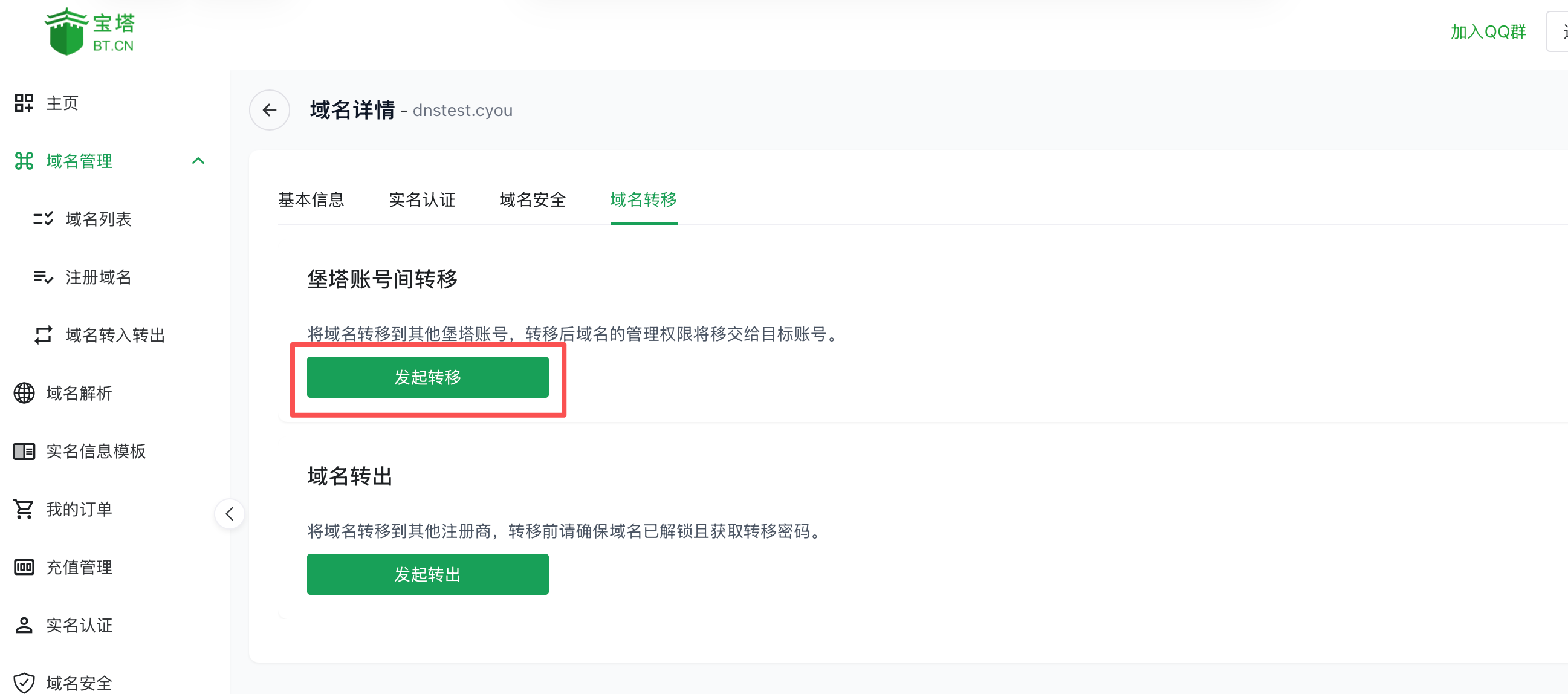Collapse the sidebar with the left arrow
1568x694 pixels.
[230, 513]
